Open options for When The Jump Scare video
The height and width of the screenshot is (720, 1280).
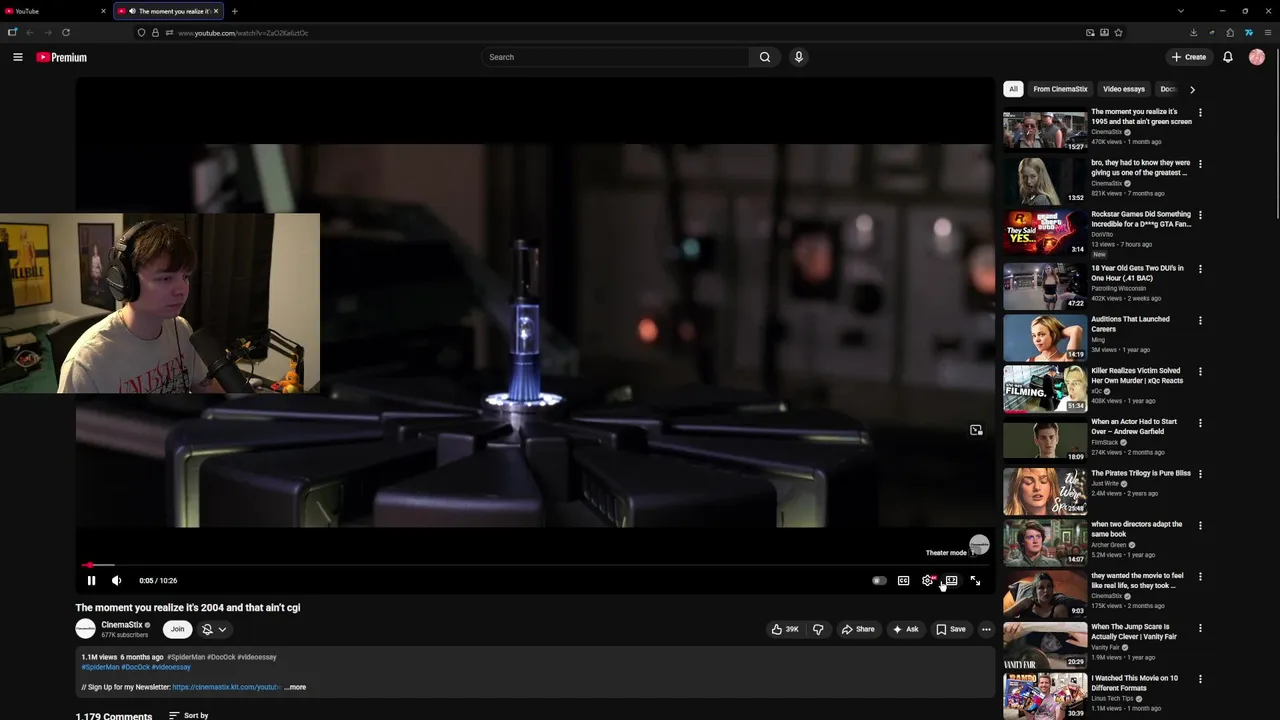coord(1200,628)
